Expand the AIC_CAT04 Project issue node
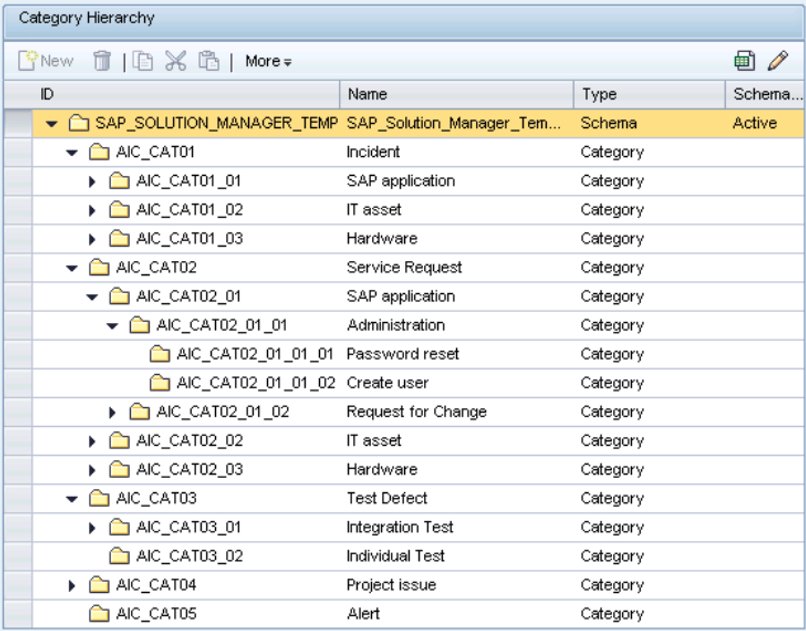The image size is (806, 631). (x=72, y=585)
